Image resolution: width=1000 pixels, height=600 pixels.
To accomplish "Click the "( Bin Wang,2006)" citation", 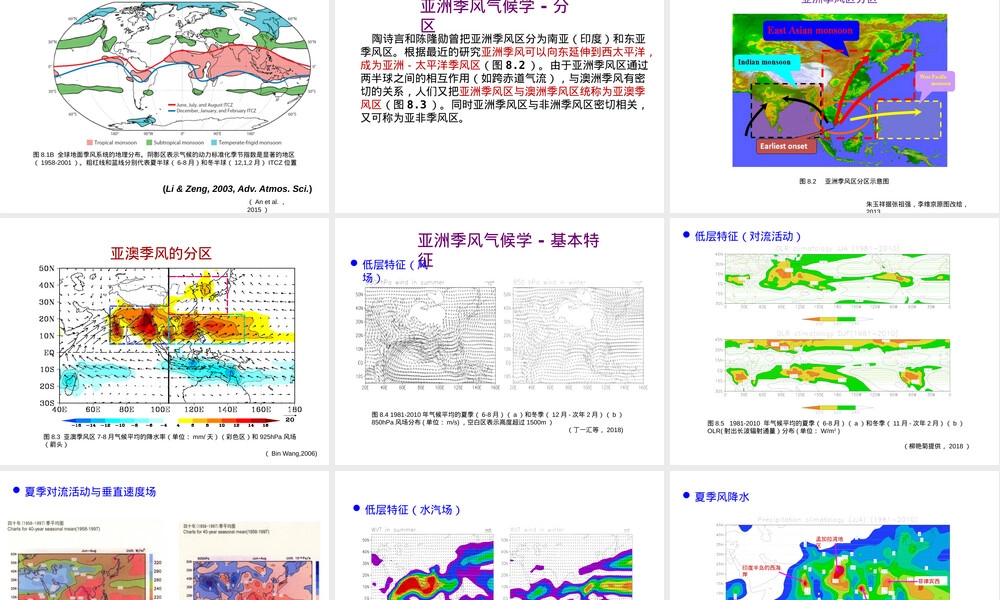I will (x=291, y=453).
